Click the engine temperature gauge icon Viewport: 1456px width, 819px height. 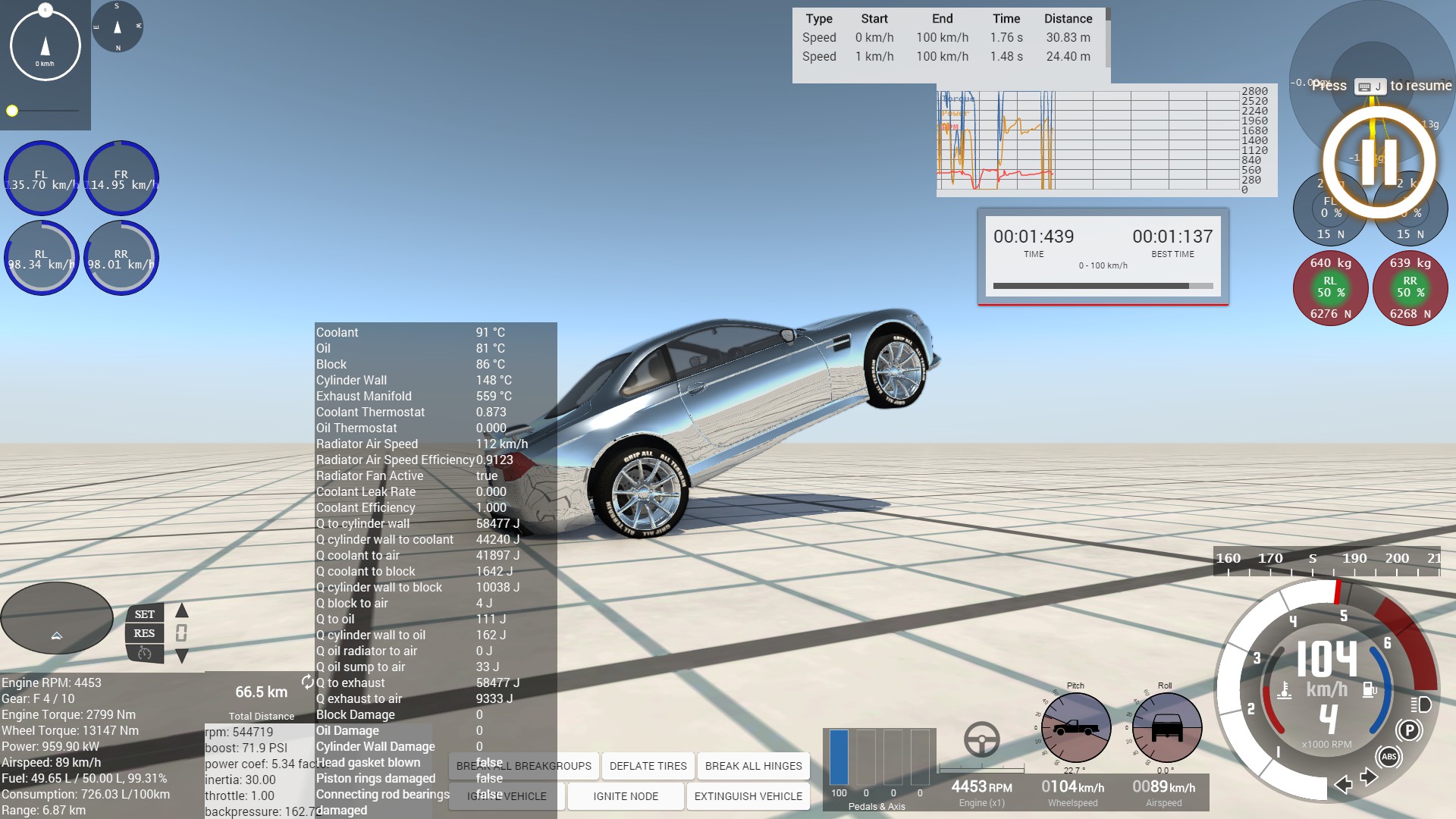1284,690
